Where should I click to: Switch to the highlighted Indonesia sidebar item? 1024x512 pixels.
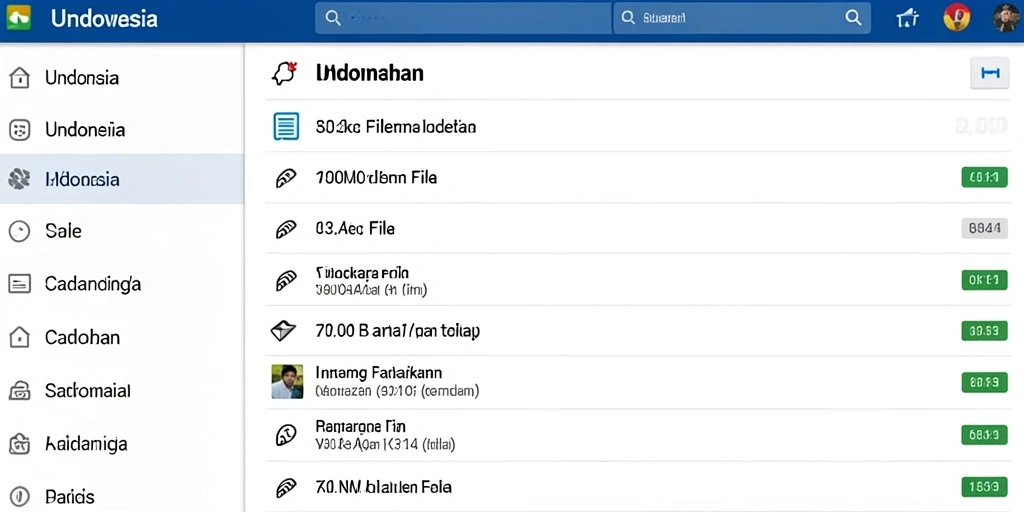point(122,179)
